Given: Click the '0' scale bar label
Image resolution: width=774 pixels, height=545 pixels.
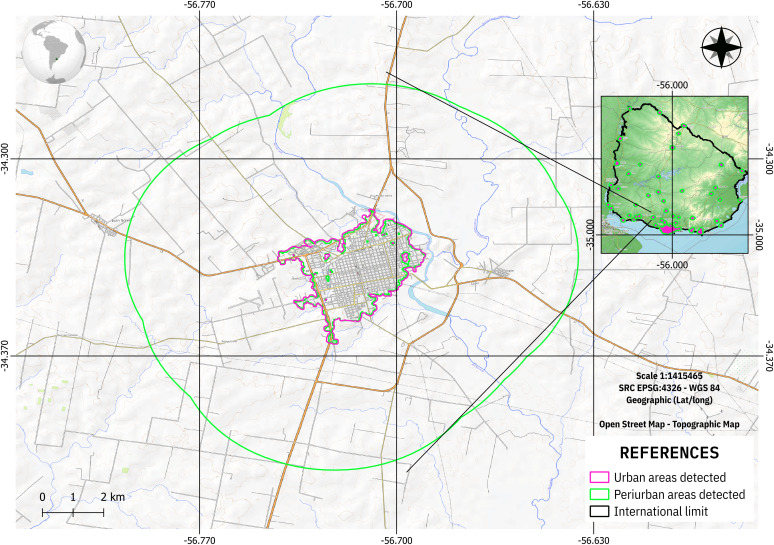Looking at the screenshot, I should pos(42,497).
